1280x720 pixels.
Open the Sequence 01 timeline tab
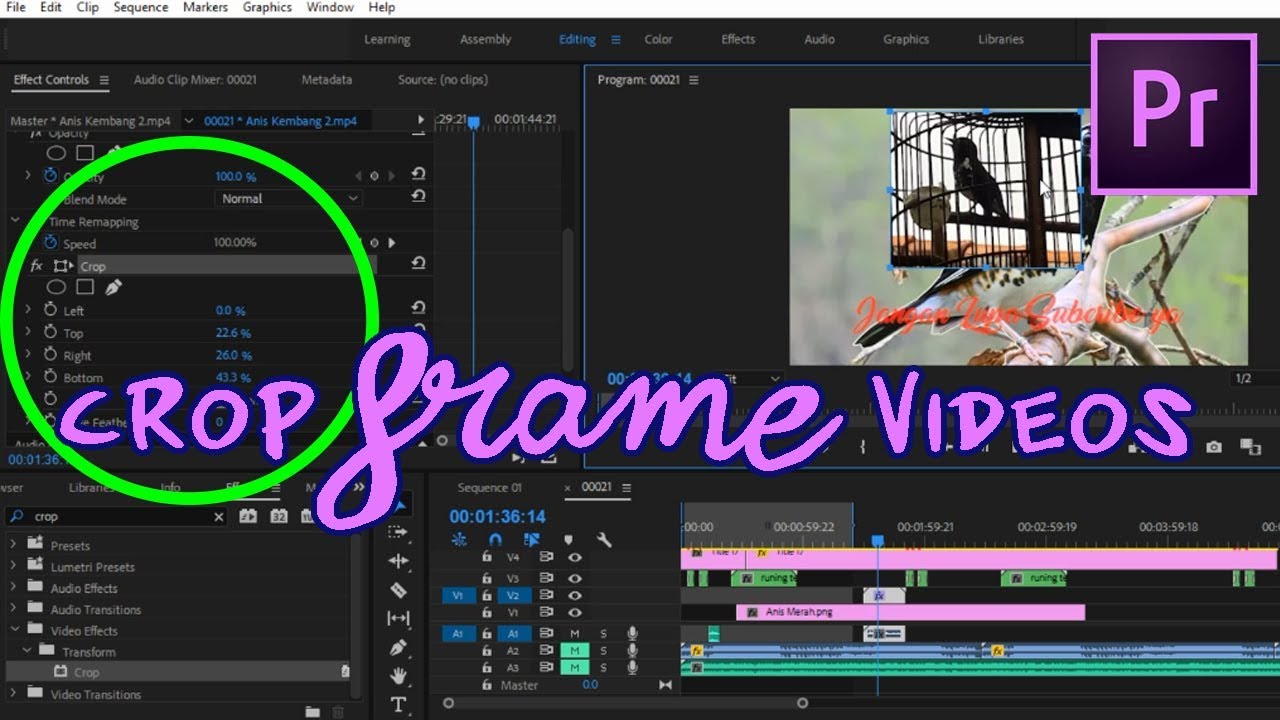pos(490,488)
